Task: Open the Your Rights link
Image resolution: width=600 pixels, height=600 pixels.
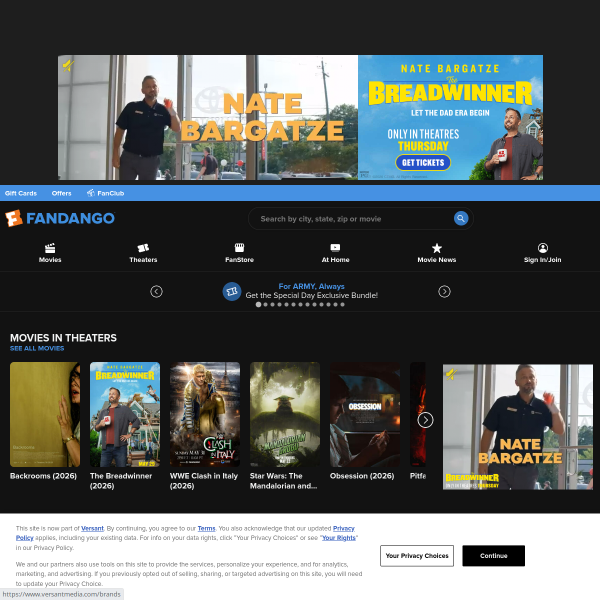Action: 339,538
